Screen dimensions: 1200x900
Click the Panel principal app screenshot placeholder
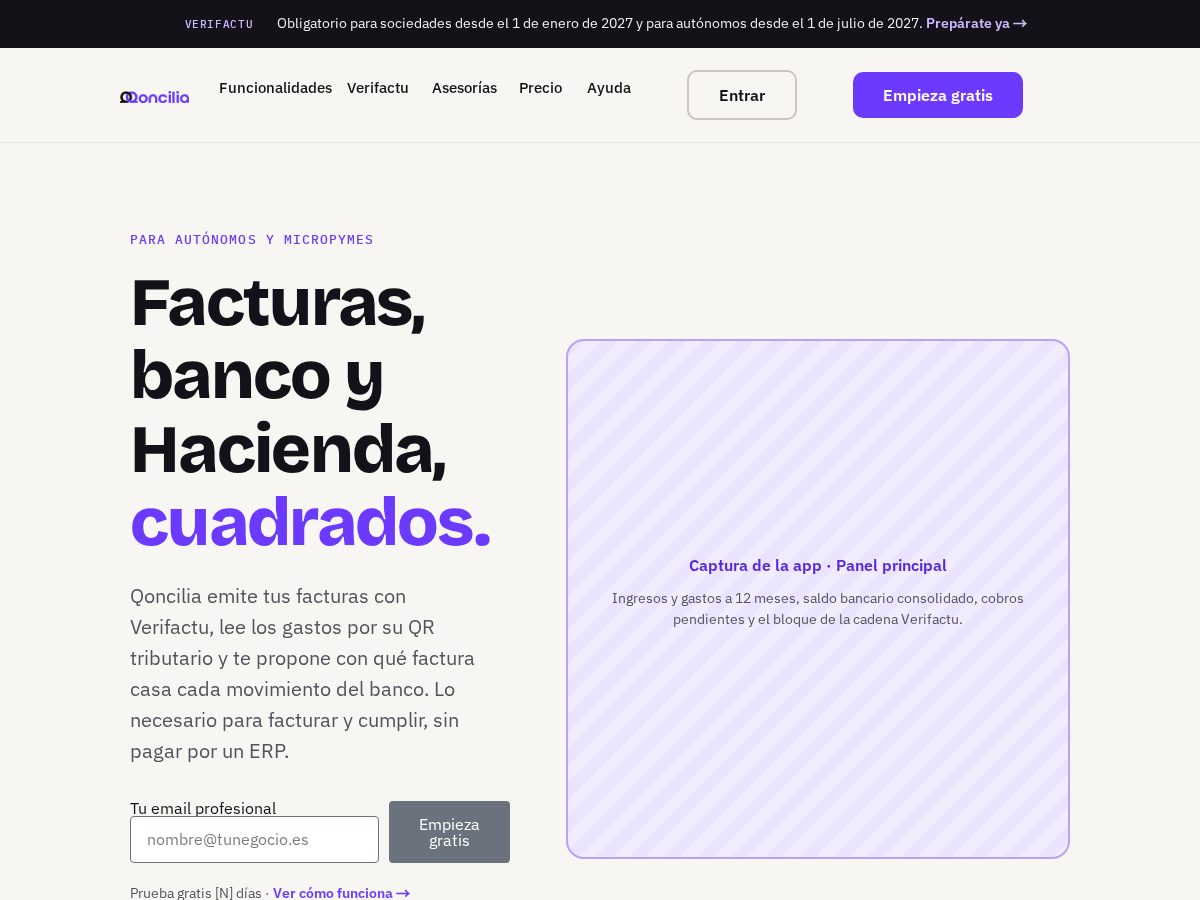(x=818, y=599)
